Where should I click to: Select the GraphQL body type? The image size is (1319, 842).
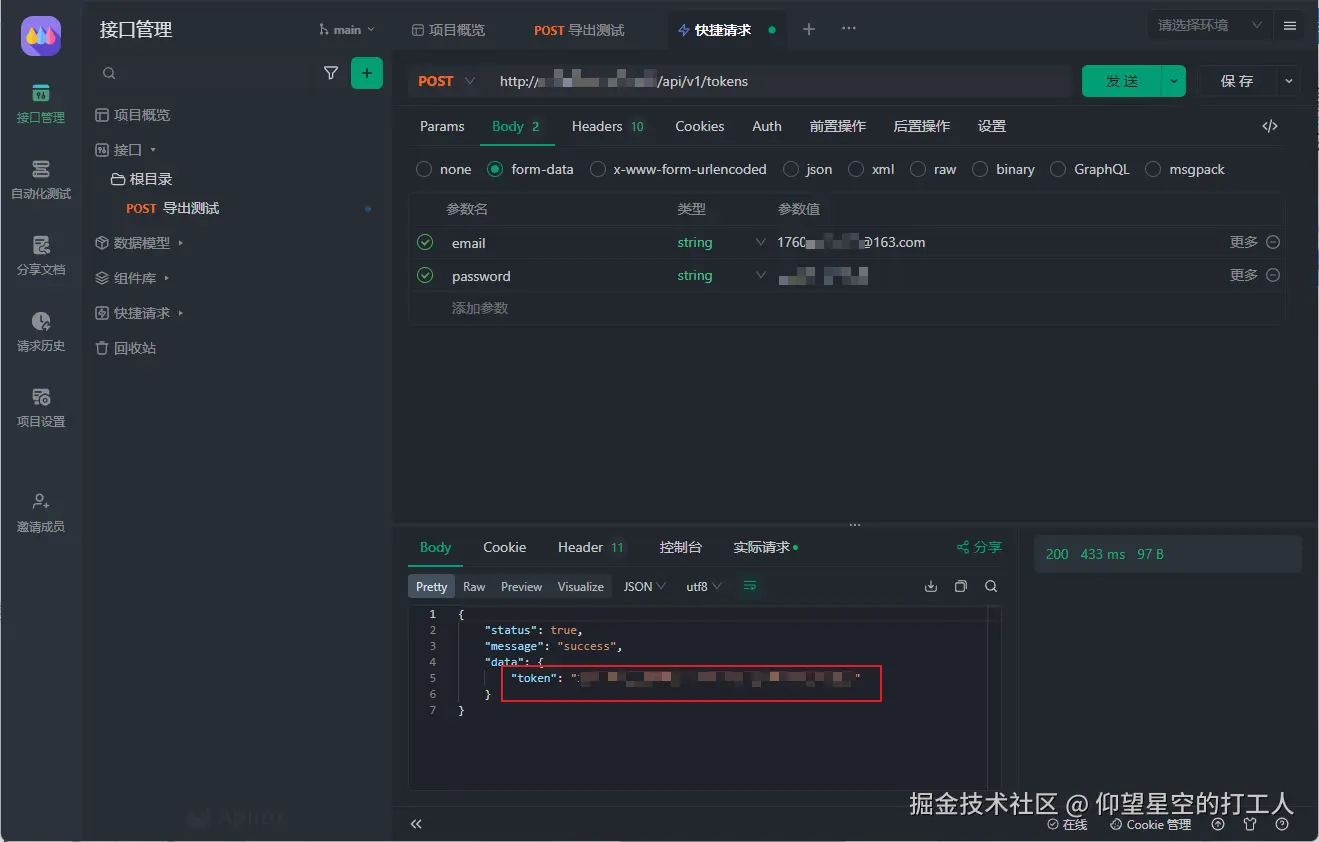coord(1090,169)
